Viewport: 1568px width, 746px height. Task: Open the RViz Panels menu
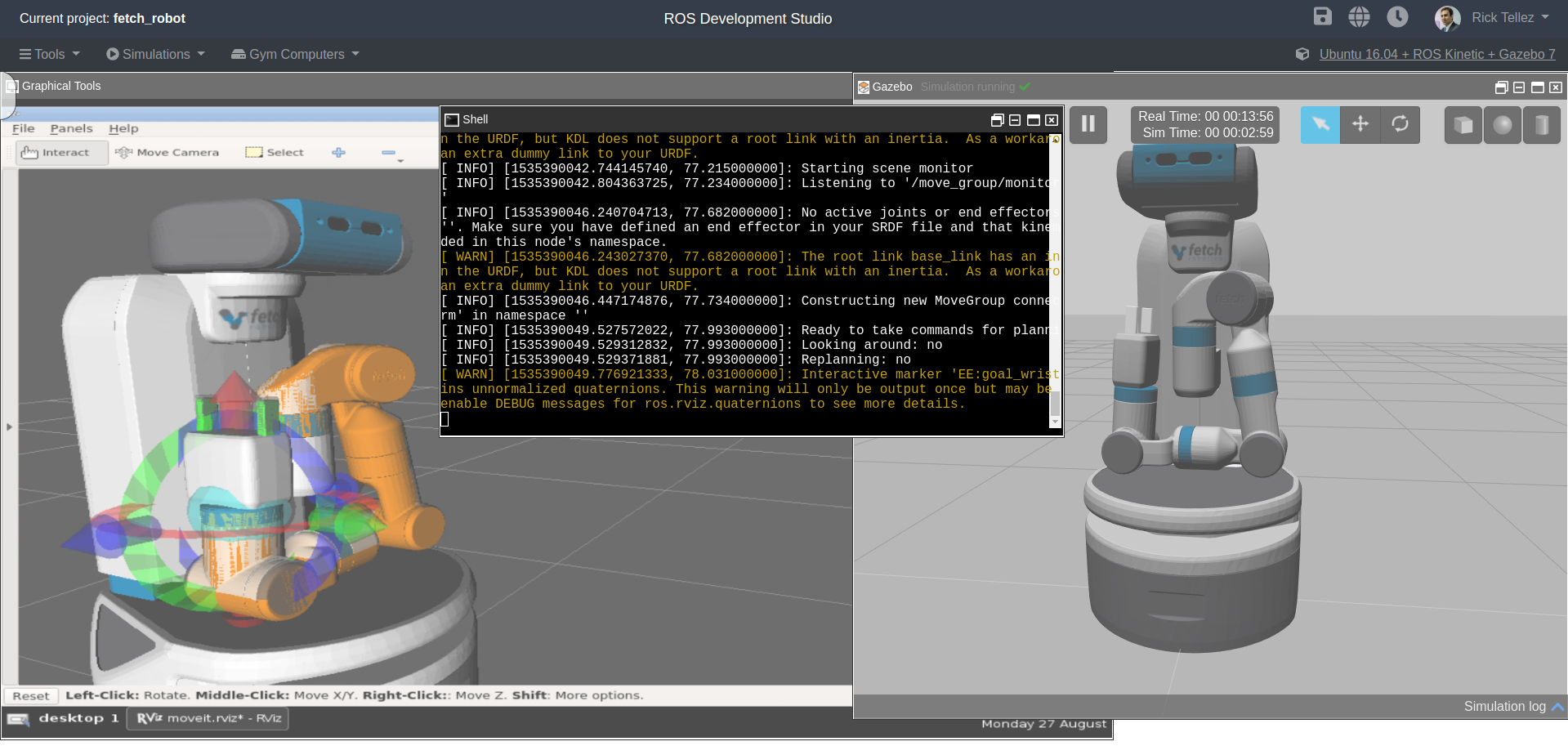[71, 128]
